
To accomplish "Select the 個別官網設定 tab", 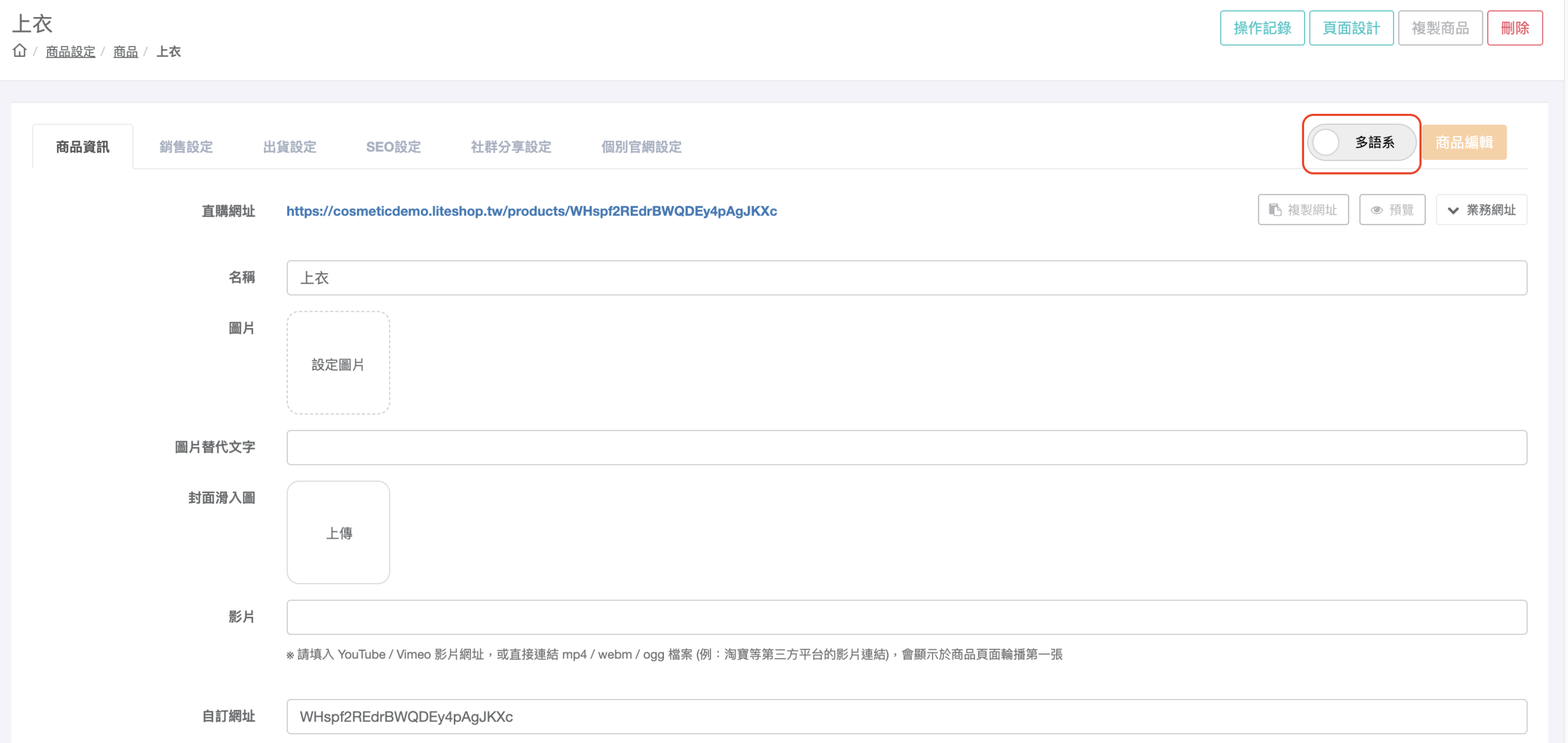I will pos(641,147).
